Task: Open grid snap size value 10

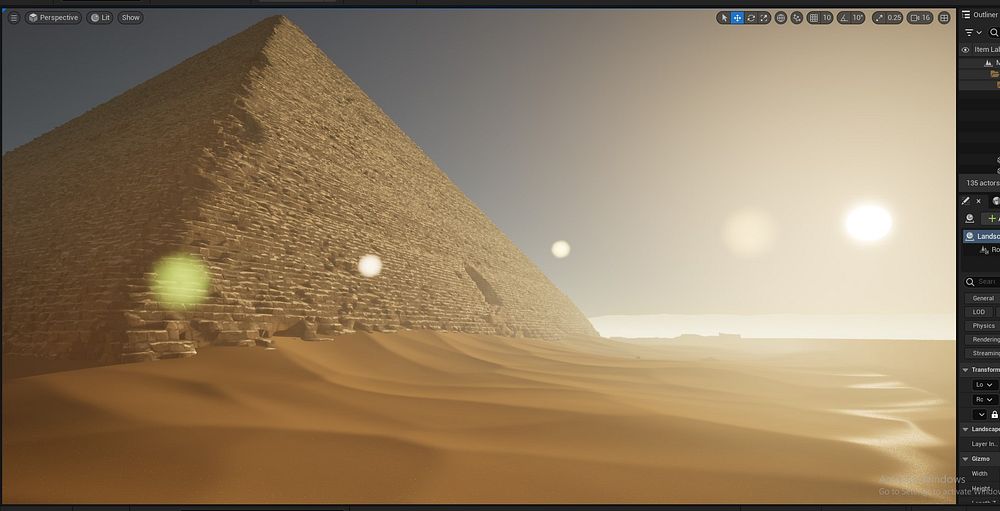Action: 827,18
